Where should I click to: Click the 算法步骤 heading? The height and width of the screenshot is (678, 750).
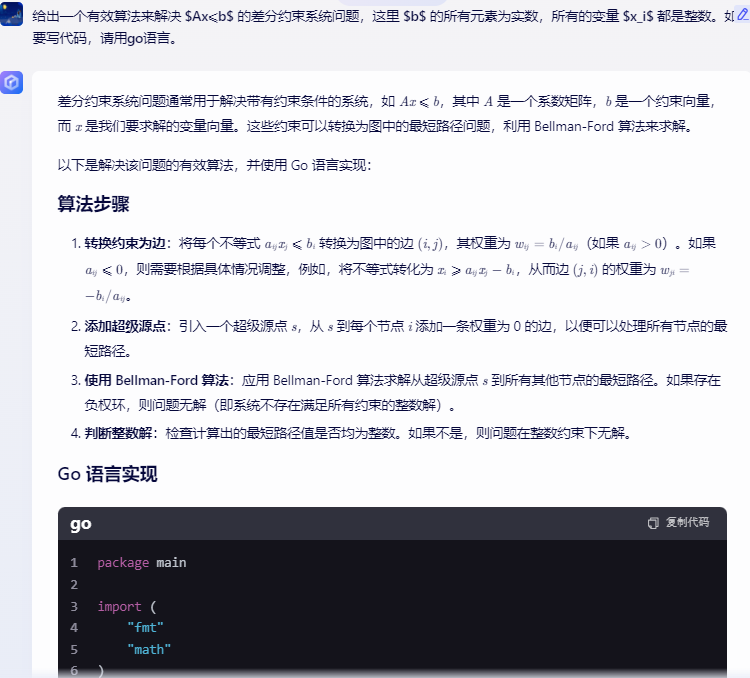point(93,204)
